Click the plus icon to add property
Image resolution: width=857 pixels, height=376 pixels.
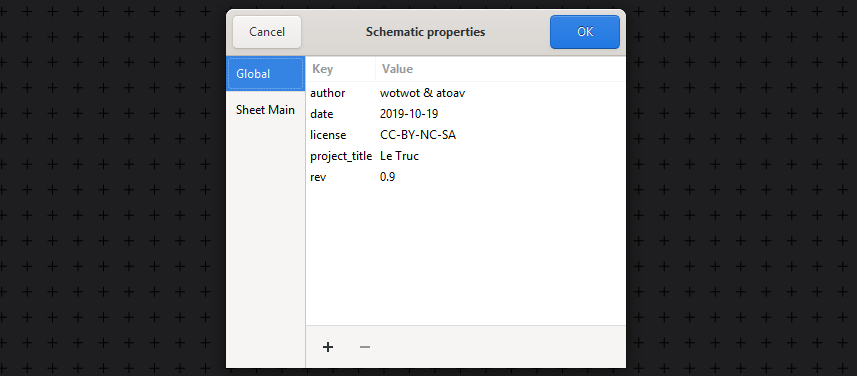[328, 347]
